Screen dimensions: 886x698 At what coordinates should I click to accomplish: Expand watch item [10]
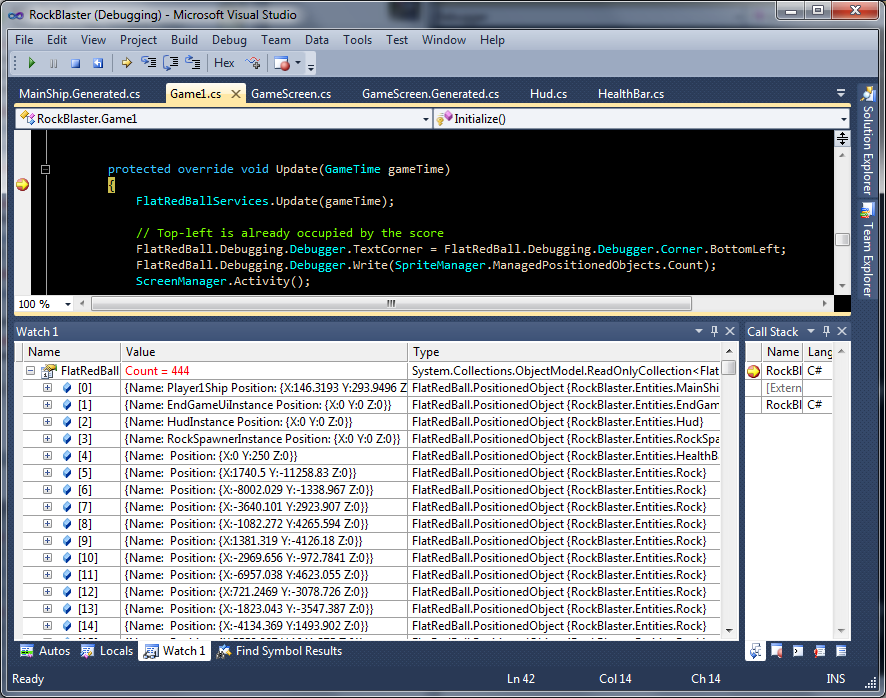point(47,557)
